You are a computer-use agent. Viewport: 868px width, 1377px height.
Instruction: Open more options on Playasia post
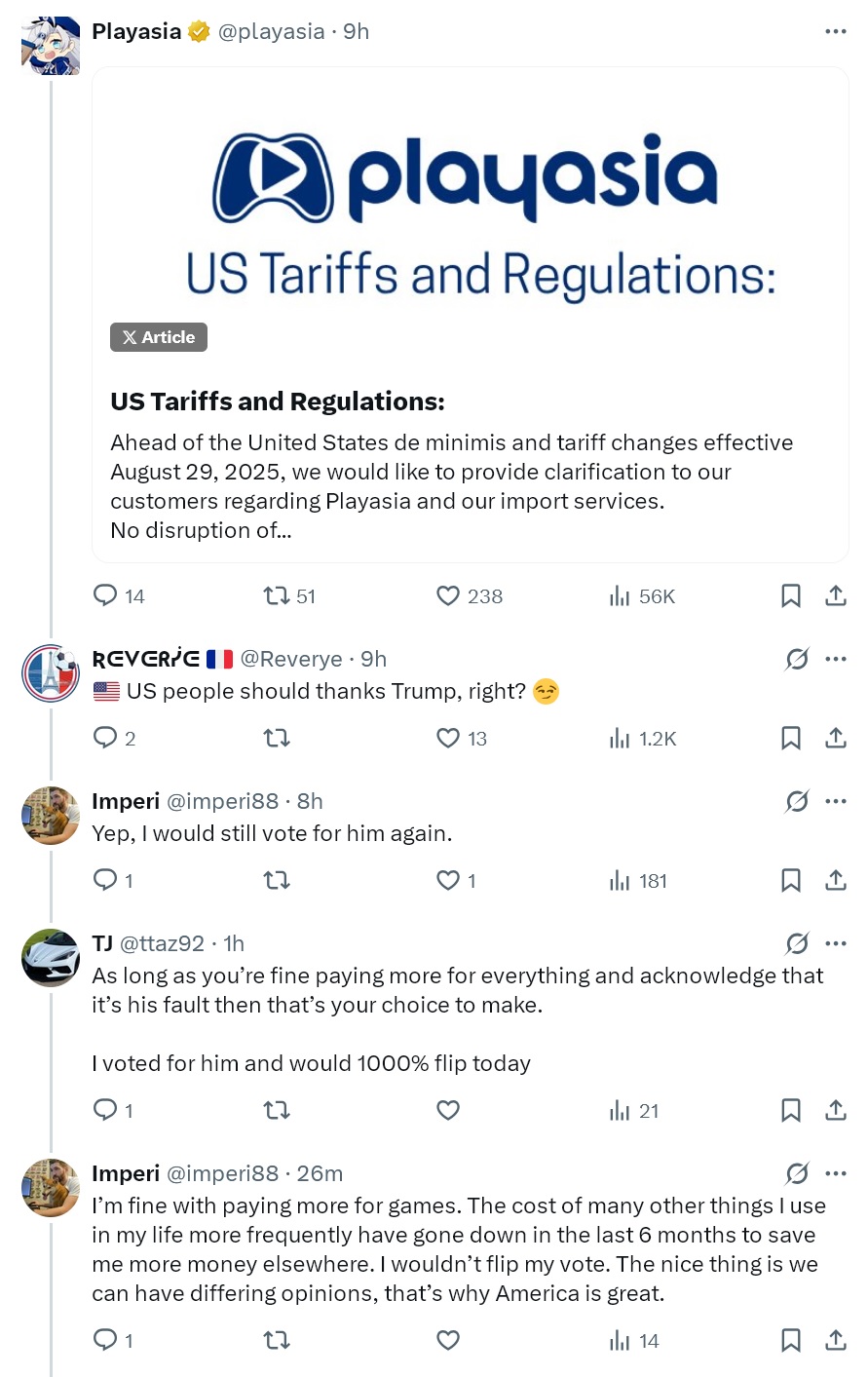pos(836,31)
